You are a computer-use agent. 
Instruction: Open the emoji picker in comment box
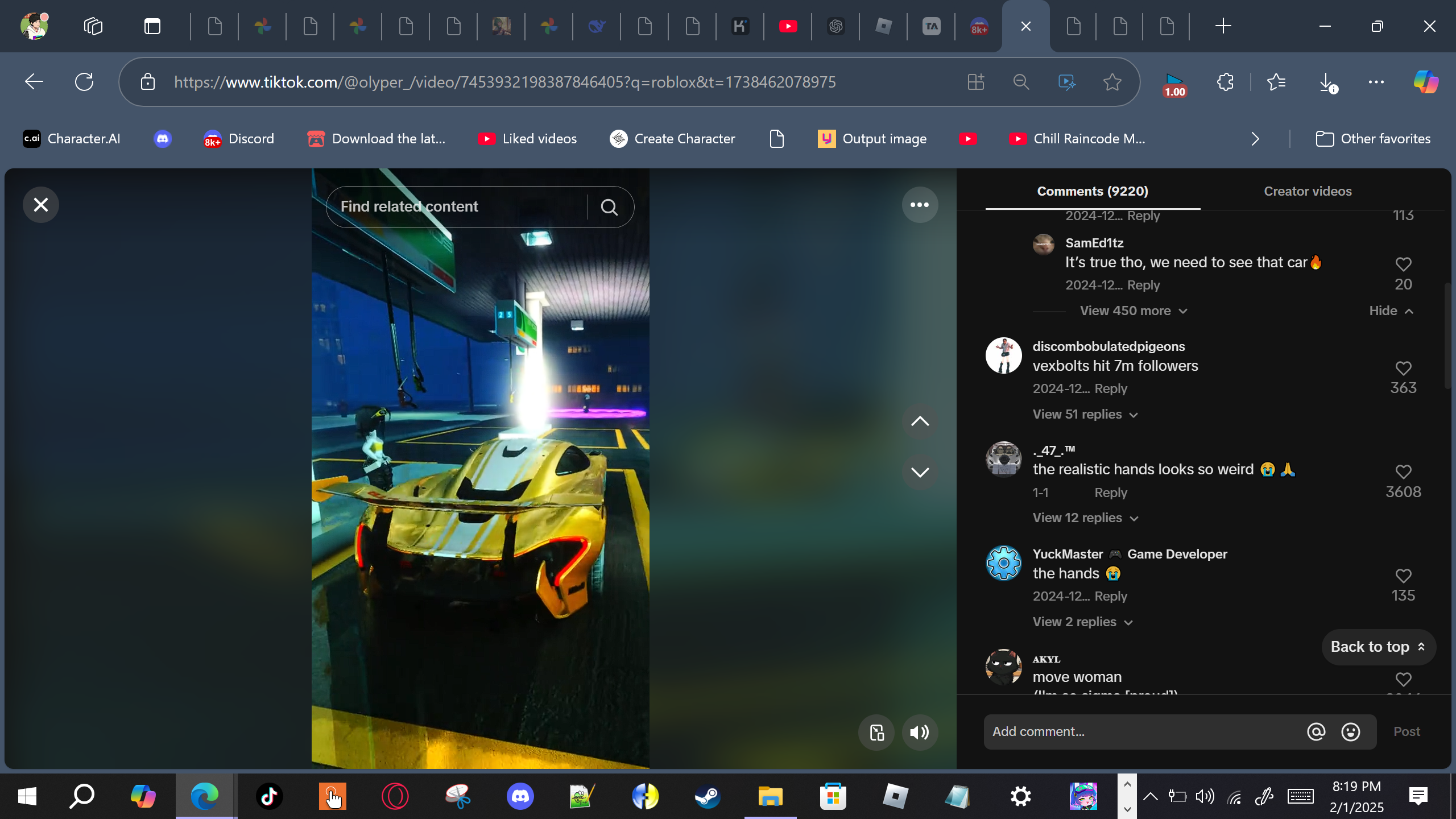point(1351,732)
